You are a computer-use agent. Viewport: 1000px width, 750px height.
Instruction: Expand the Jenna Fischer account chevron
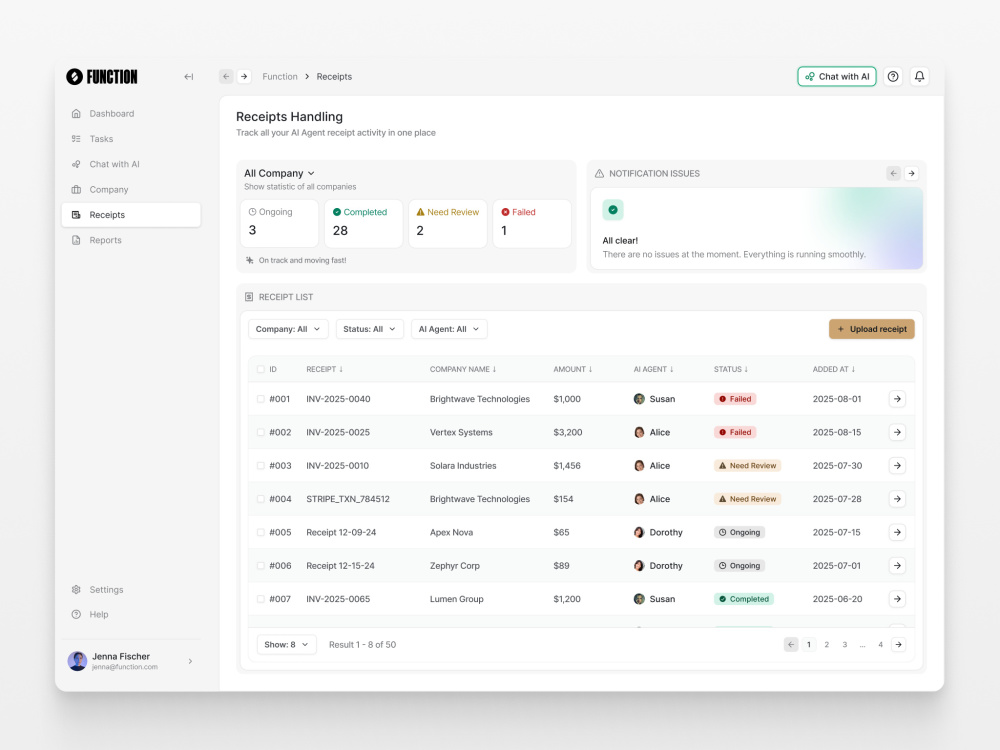190,661
